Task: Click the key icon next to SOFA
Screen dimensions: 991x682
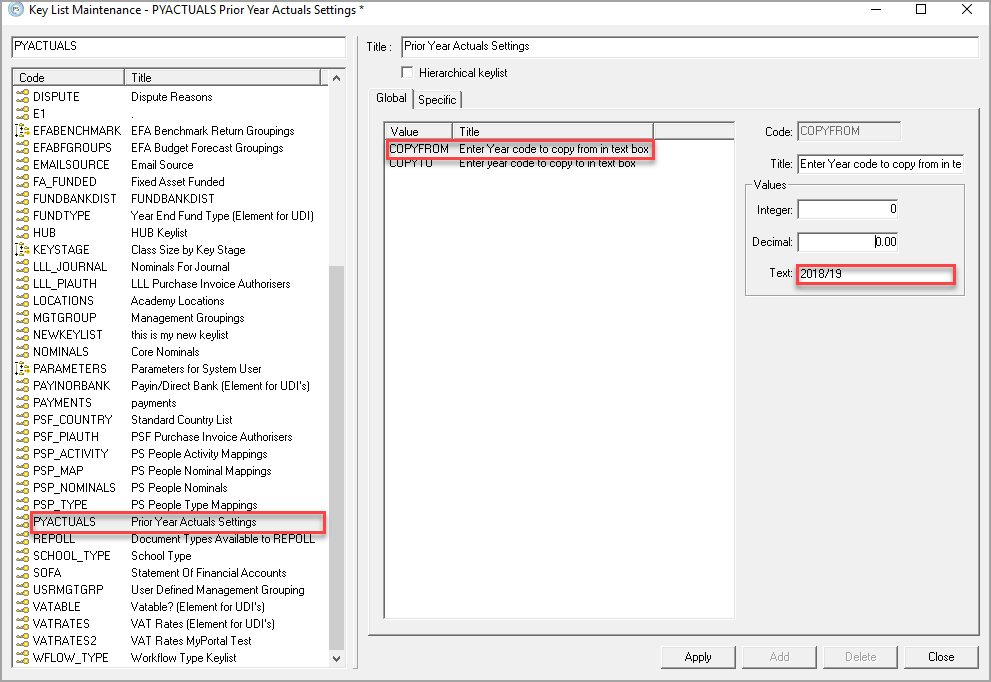Action: 23,573
